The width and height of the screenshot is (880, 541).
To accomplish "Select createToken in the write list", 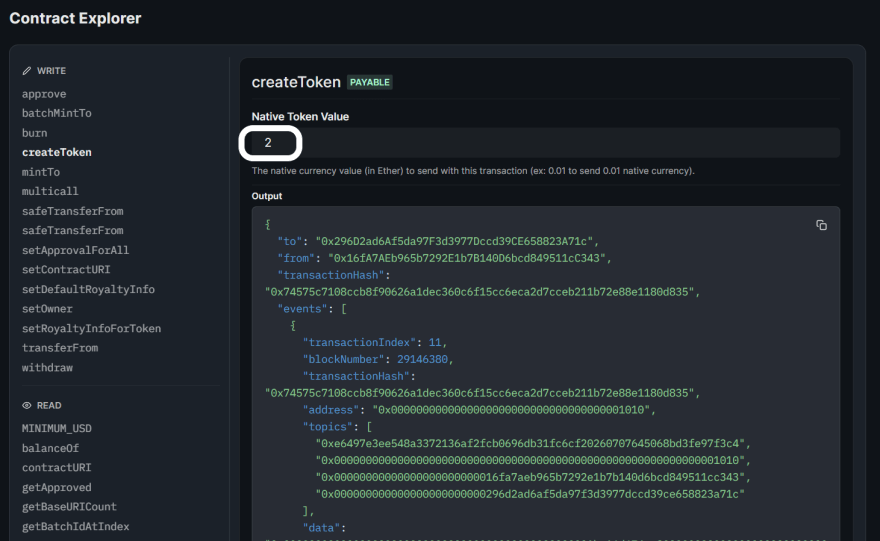I will tap(57, 152).
